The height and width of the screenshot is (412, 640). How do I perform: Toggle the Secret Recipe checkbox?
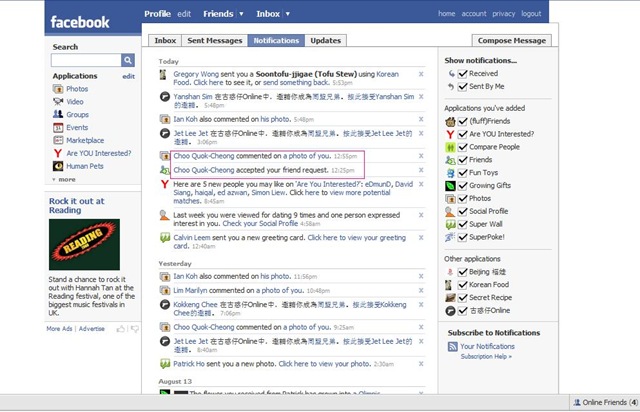click(462, 298)
